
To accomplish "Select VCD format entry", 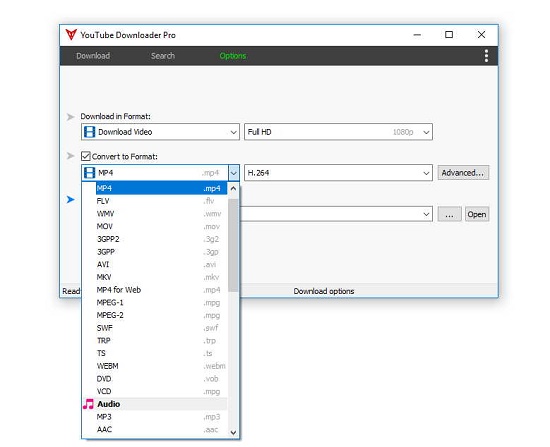I will (161, 391).
